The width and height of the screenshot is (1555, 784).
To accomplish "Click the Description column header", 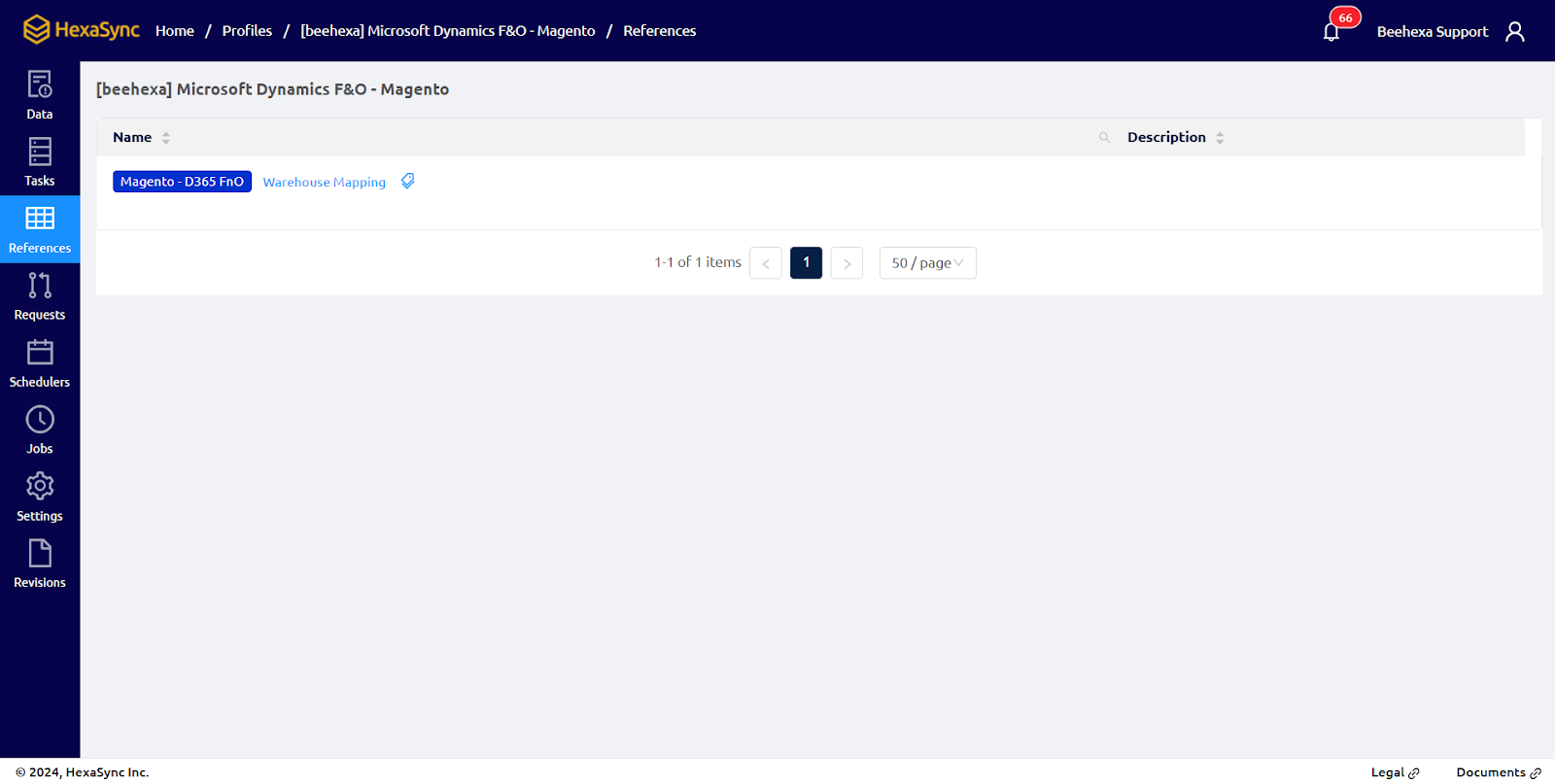I will tap(1166, 137).
